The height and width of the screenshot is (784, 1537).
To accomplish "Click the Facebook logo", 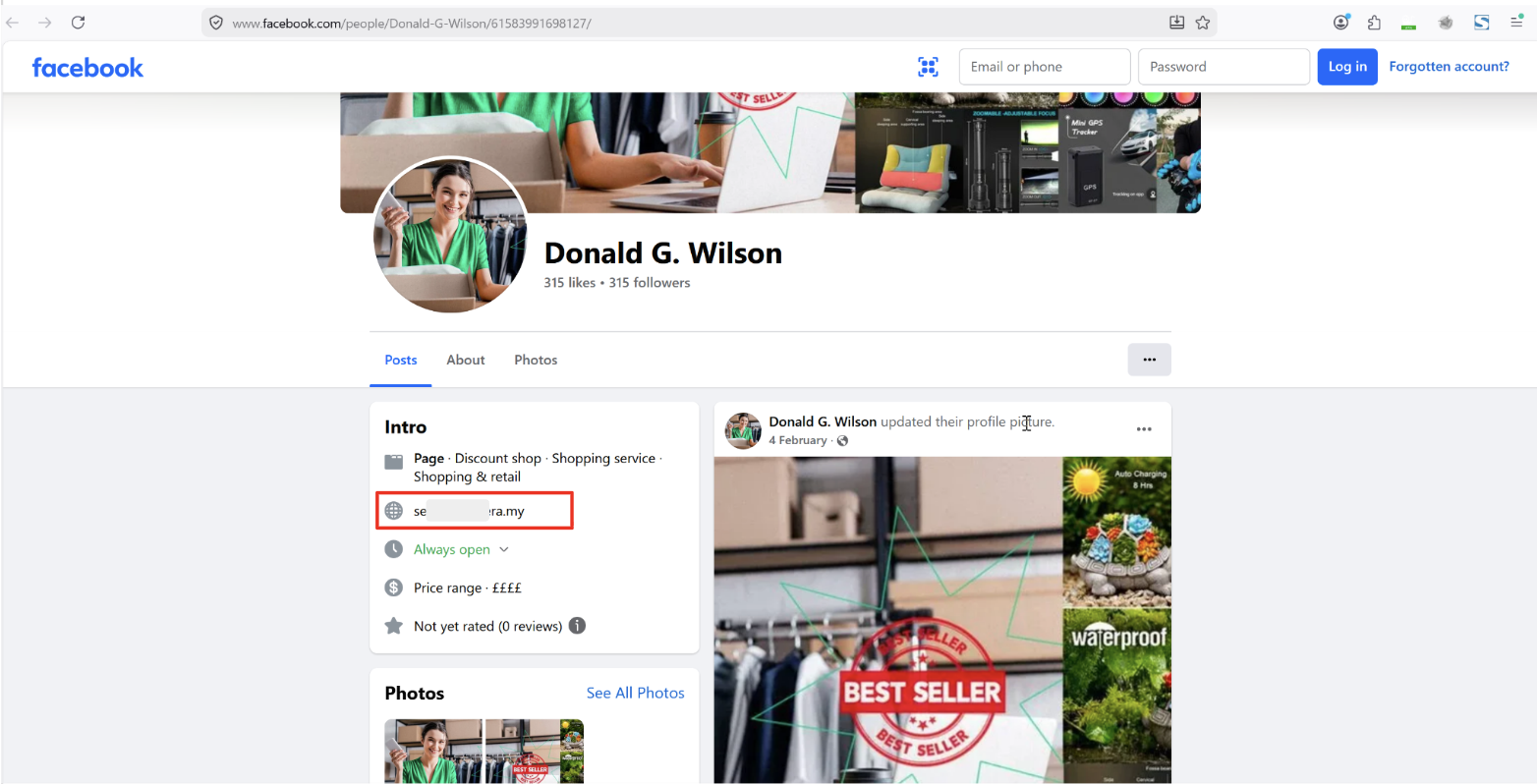I will coord(87,67).
